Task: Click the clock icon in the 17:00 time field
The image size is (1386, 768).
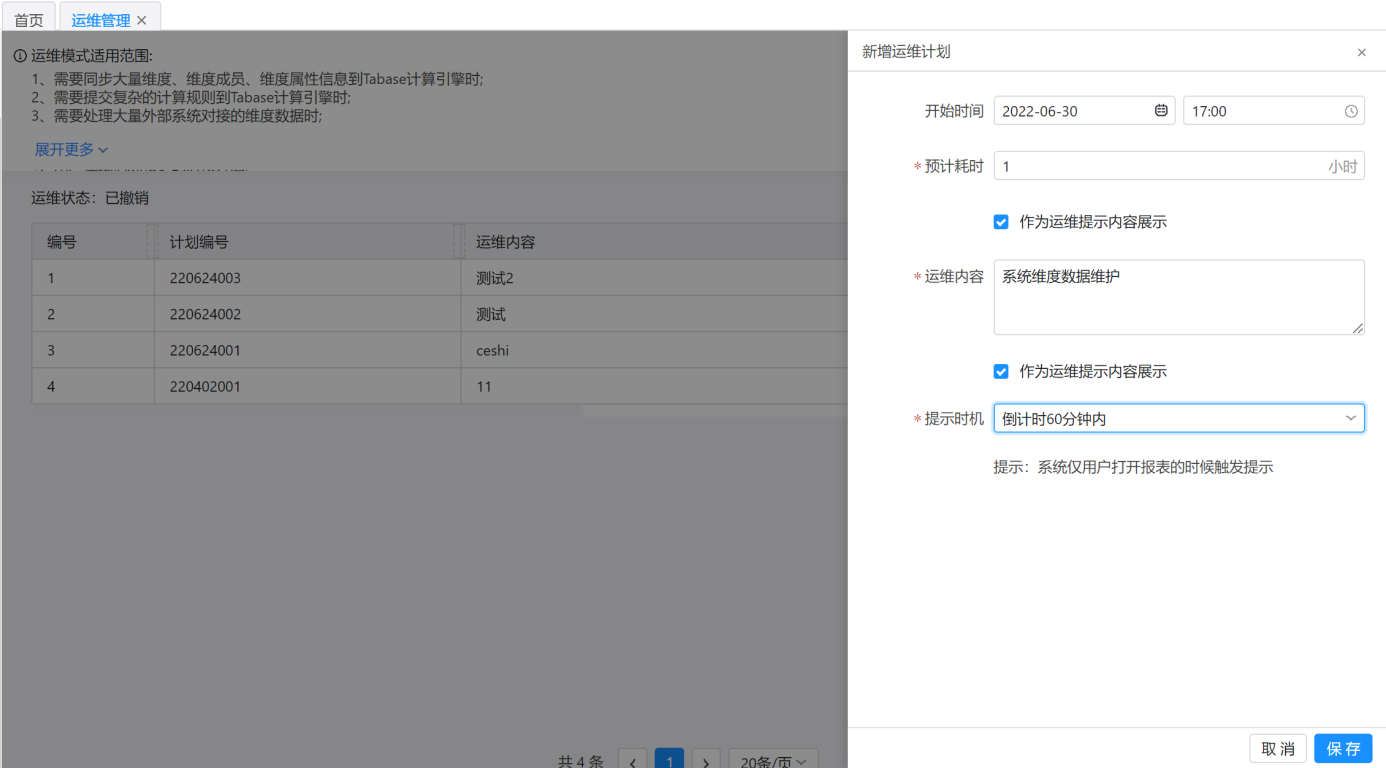Action: [x=1351, y=111]
